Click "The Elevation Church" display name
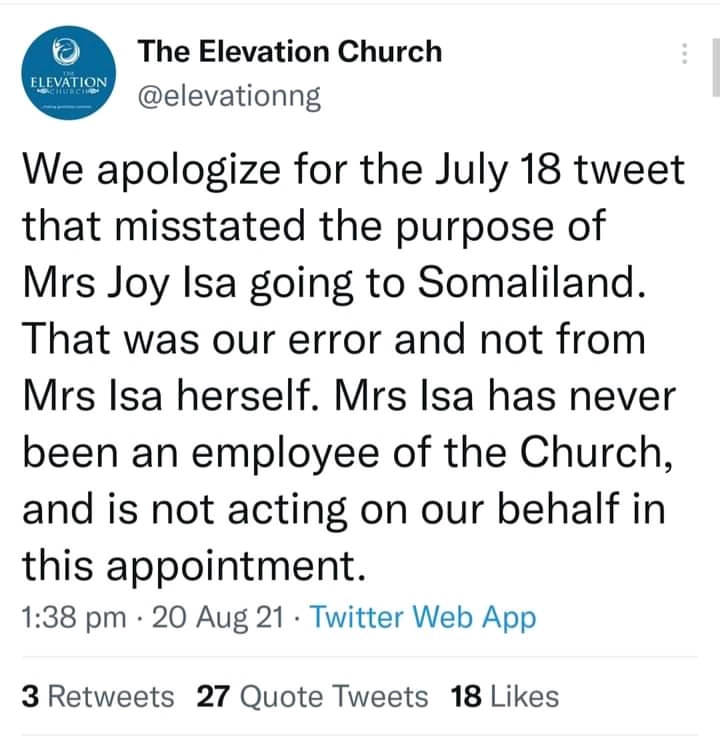Screen dimensions: 720x746 coord(289,51)
